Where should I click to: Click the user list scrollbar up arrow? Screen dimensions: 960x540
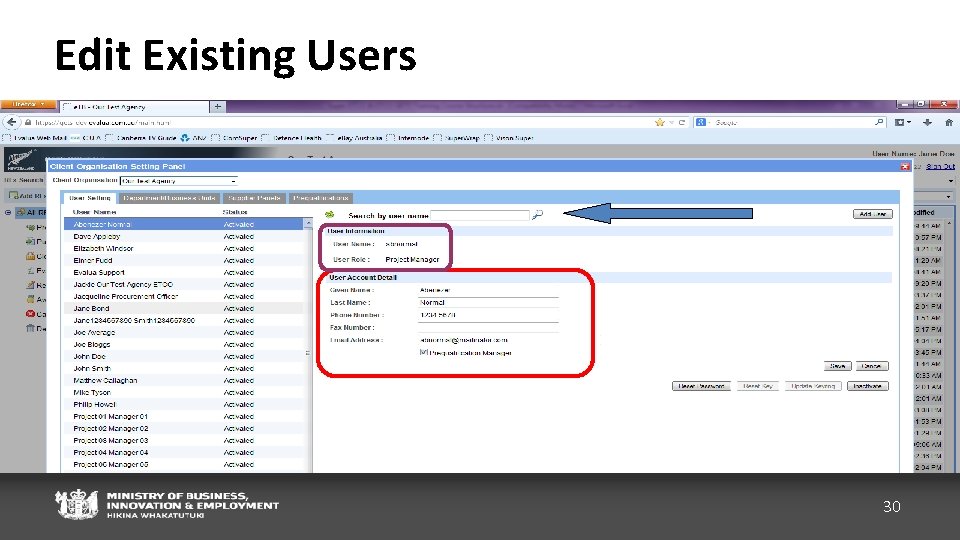(308, 223)
